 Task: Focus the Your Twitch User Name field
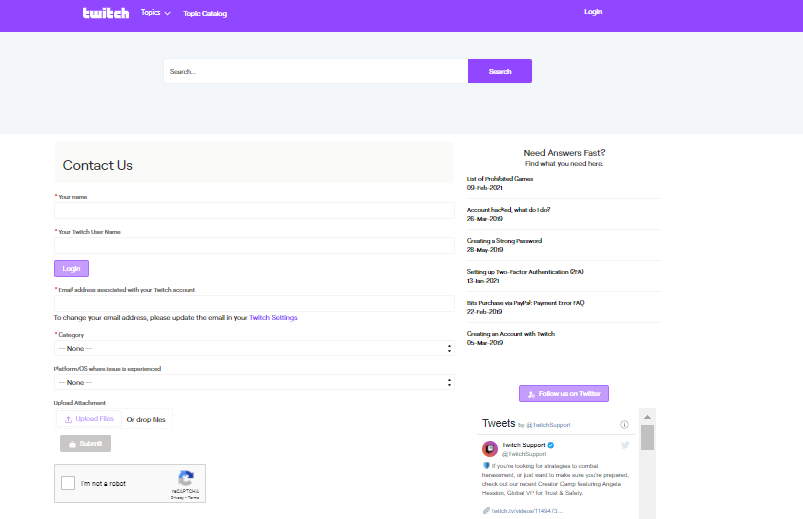254,245
